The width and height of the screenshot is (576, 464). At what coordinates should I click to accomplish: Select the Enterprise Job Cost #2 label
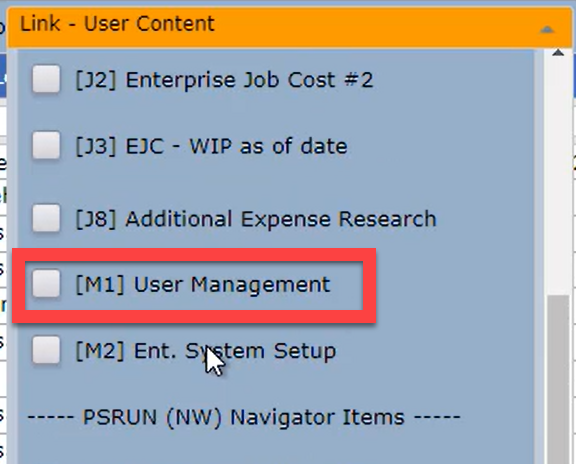249,80
